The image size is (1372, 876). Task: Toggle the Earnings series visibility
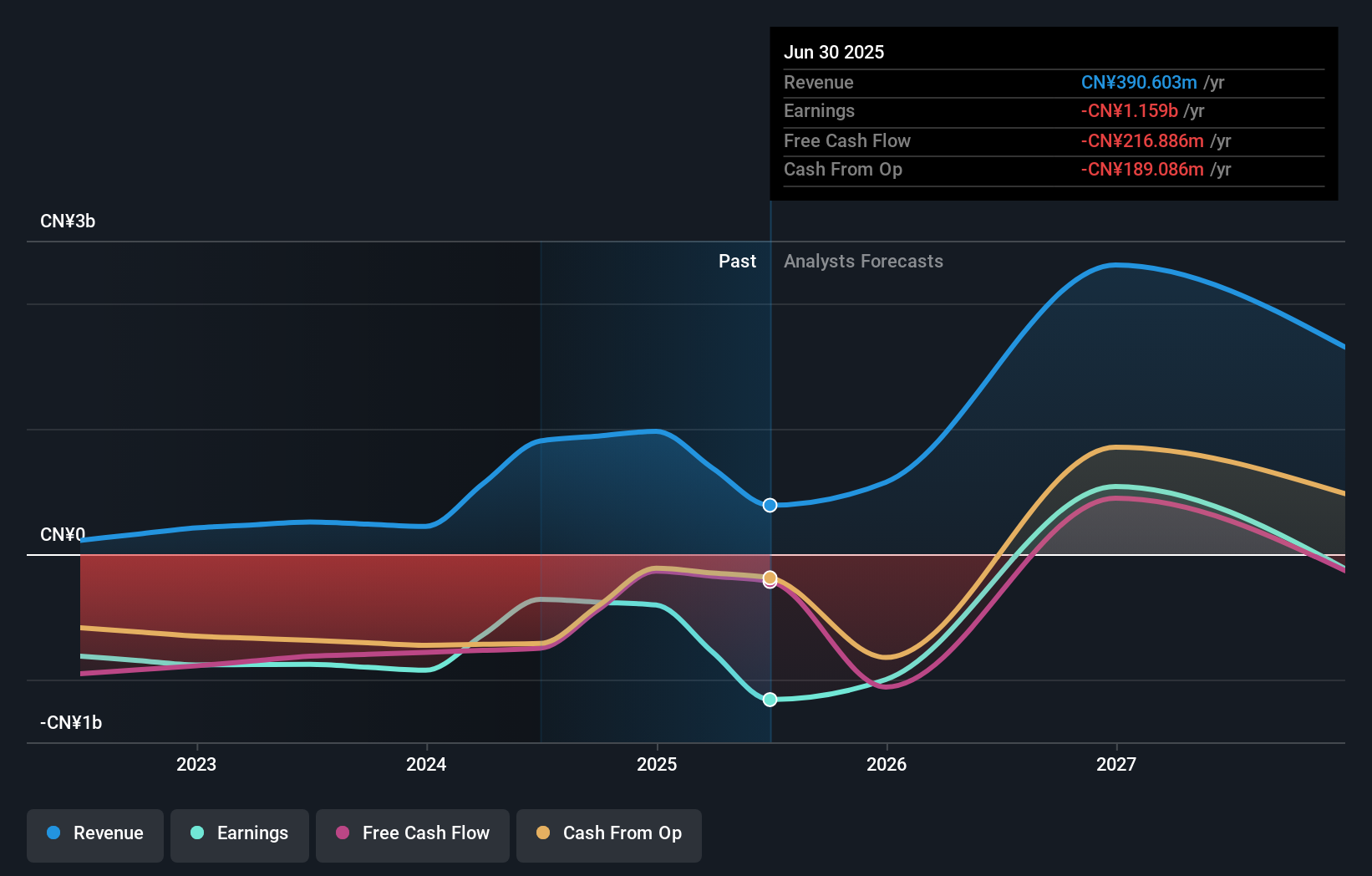[x=240, y=833]
